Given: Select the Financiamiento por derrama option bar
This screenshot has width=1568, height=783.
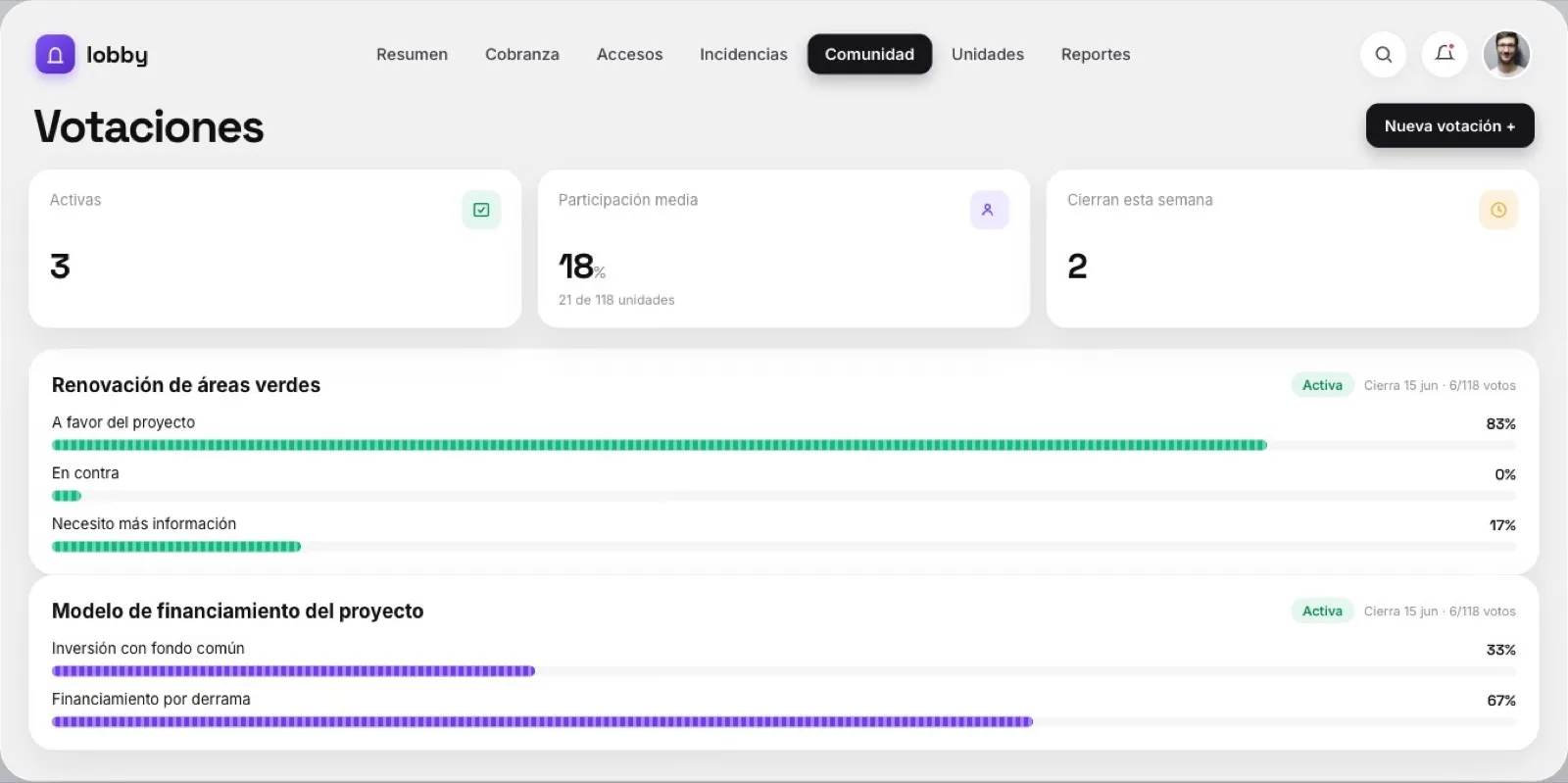Looking at the screenshot, I should [783, 722].
